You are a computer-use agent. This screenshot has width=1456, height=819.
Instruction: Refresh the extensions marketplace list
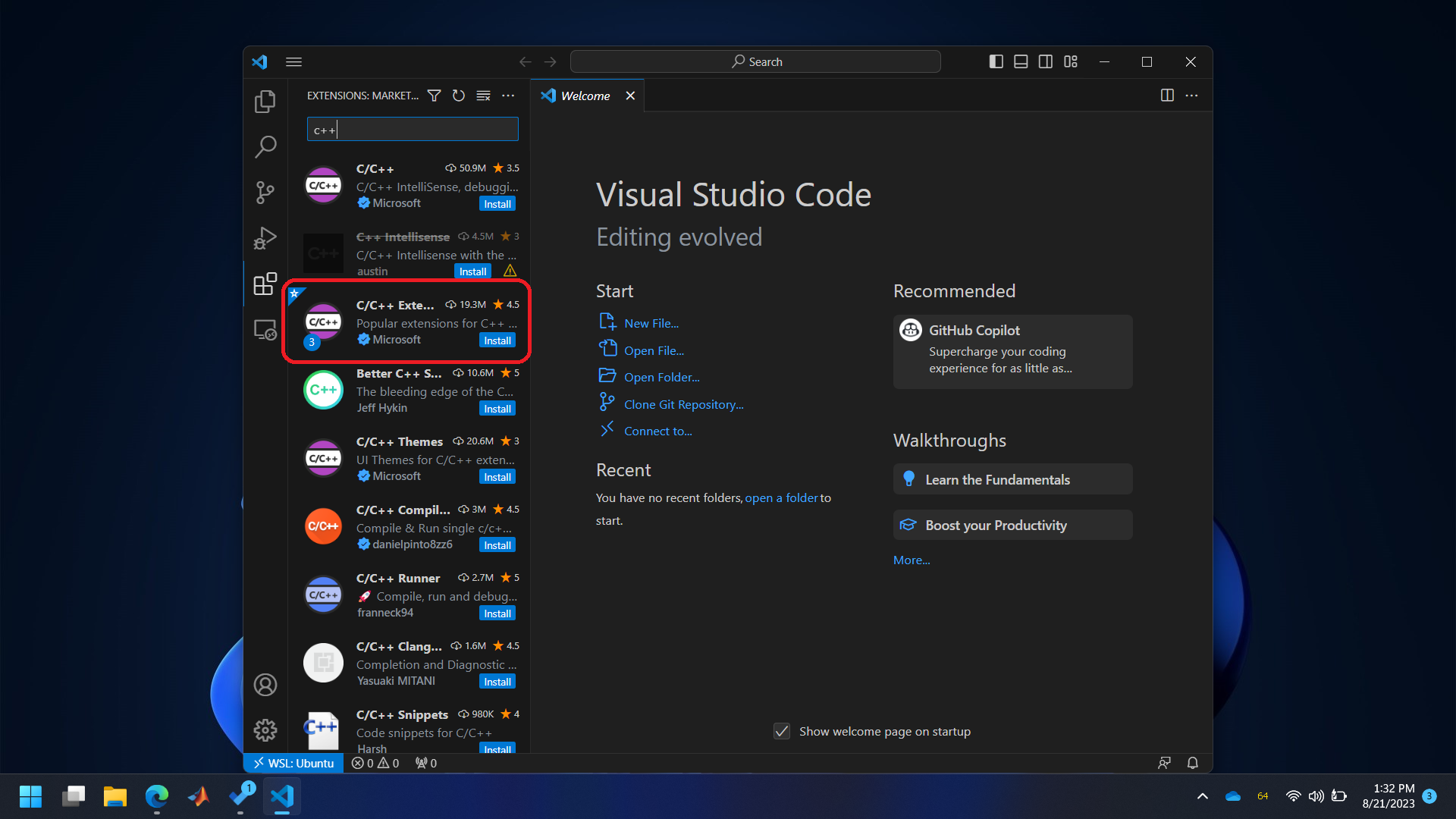point(458,96)
